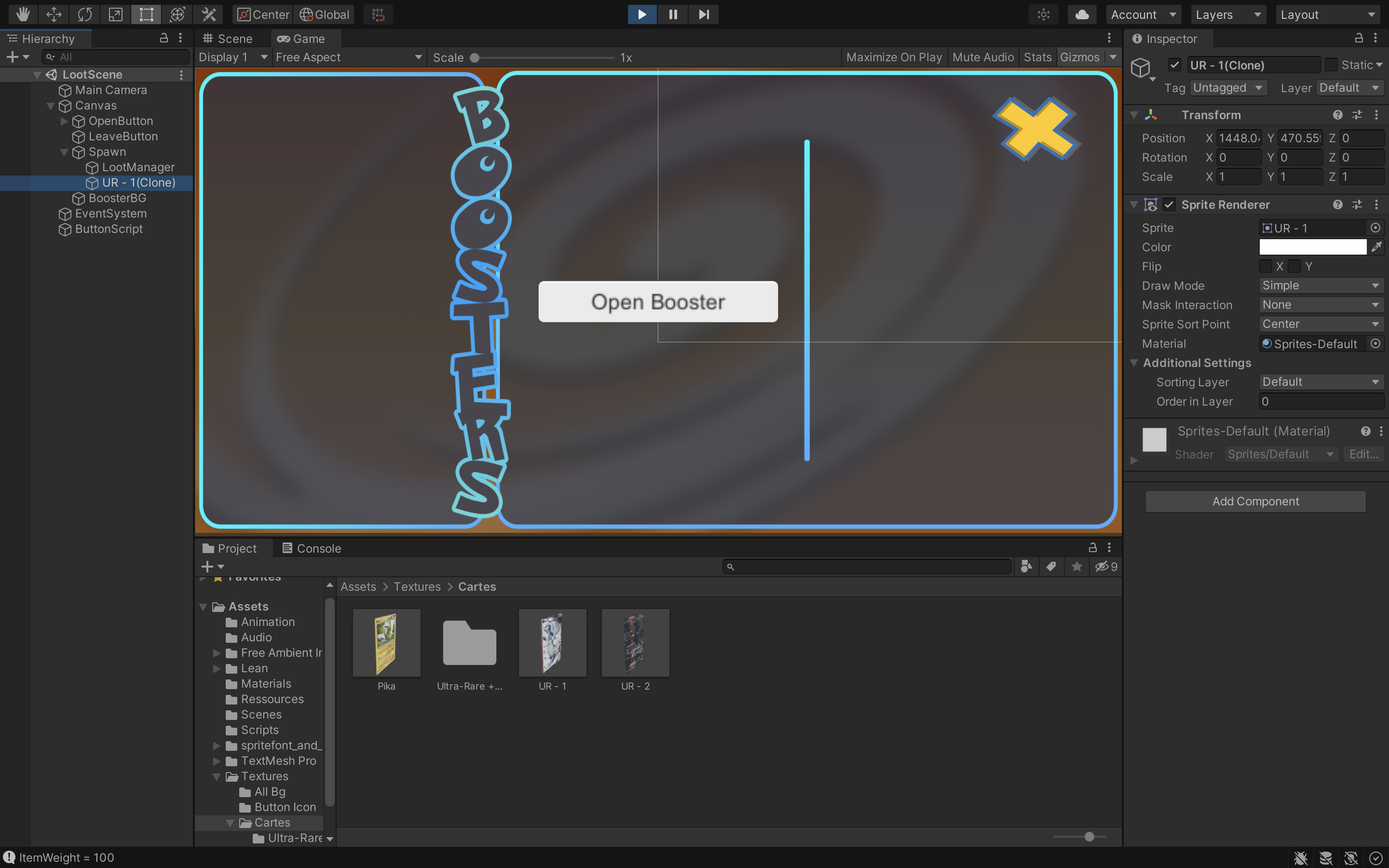Pick sprite with object selector circle
The image size is (1389, 868).
click(1375, 228)
